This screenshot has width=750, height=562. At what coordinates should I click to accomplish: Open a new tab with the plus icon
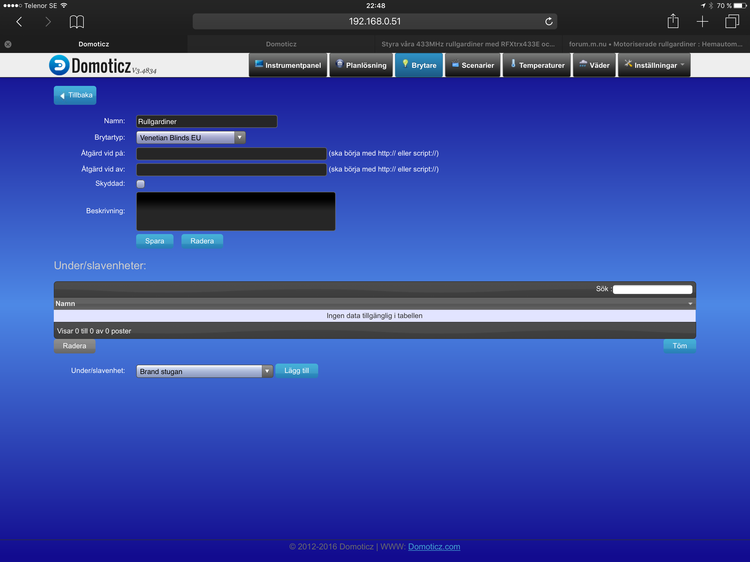tap(703, 21)
